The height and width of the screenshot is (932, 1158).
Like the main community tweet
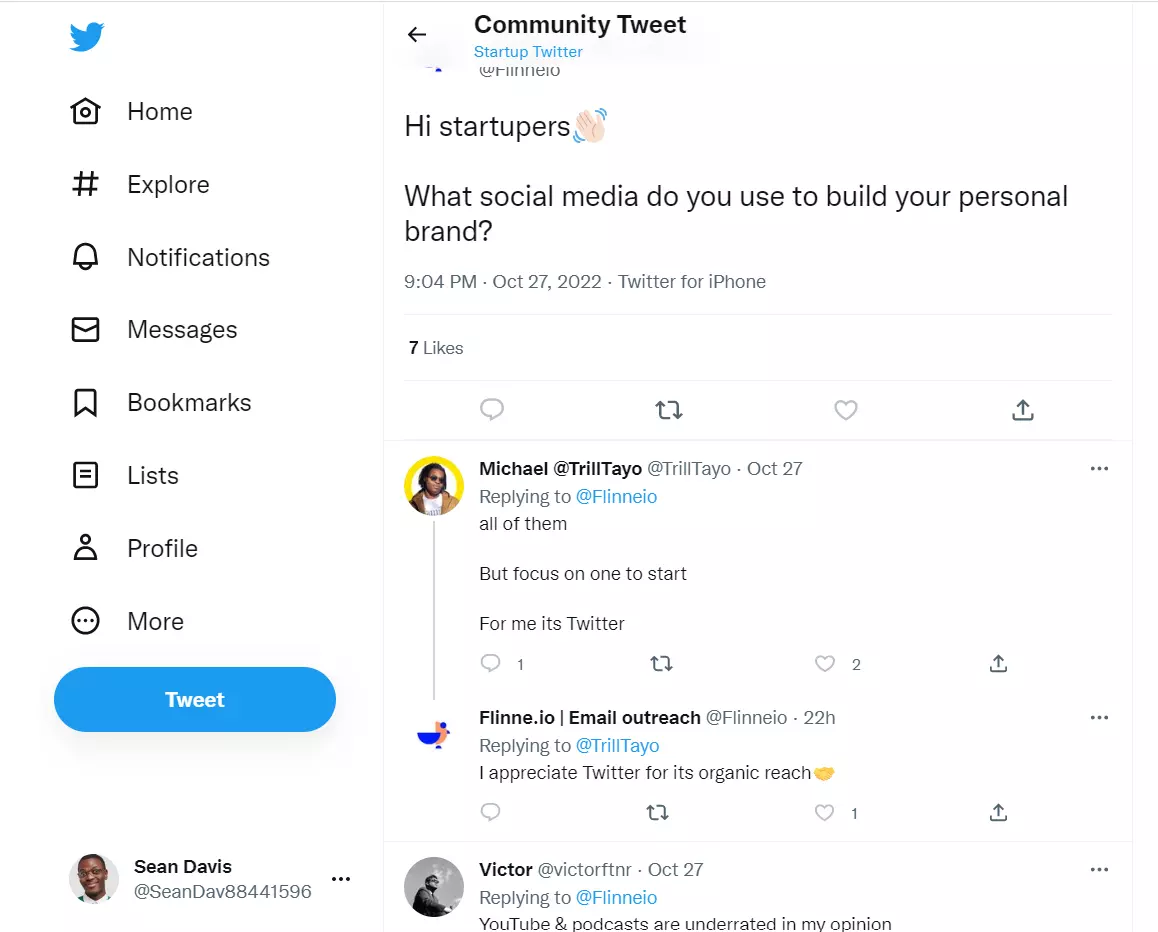pyautogui.click(x=845, y=410)
